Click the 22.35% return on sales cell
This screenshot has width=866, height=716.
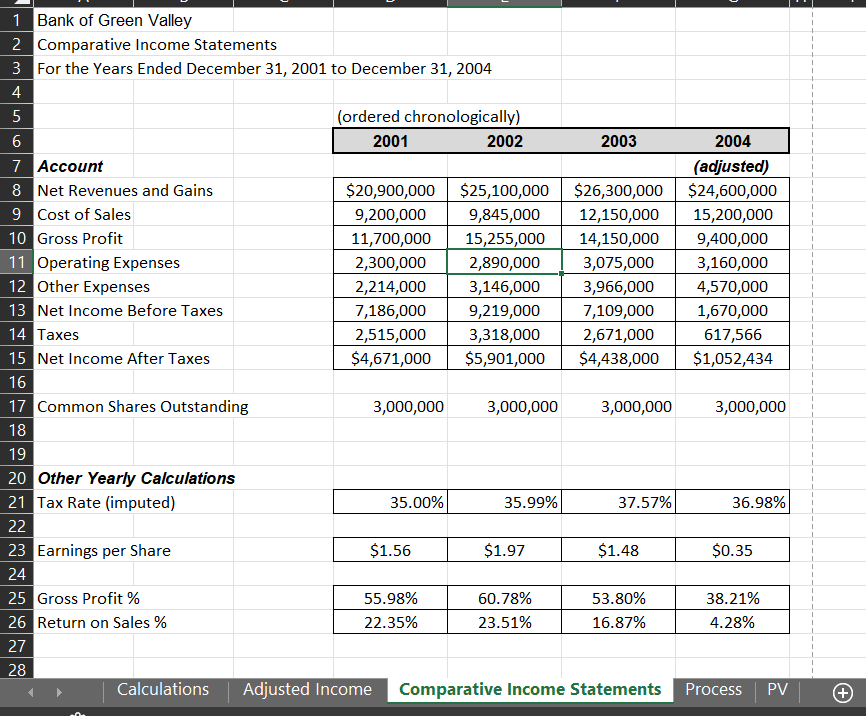[390, 623]
